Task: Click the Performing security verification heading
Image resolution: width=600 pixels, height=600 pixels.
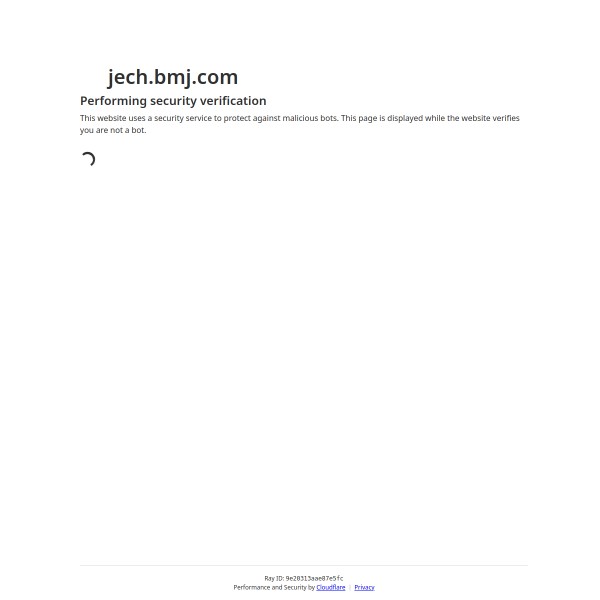Action: [173, 101]
